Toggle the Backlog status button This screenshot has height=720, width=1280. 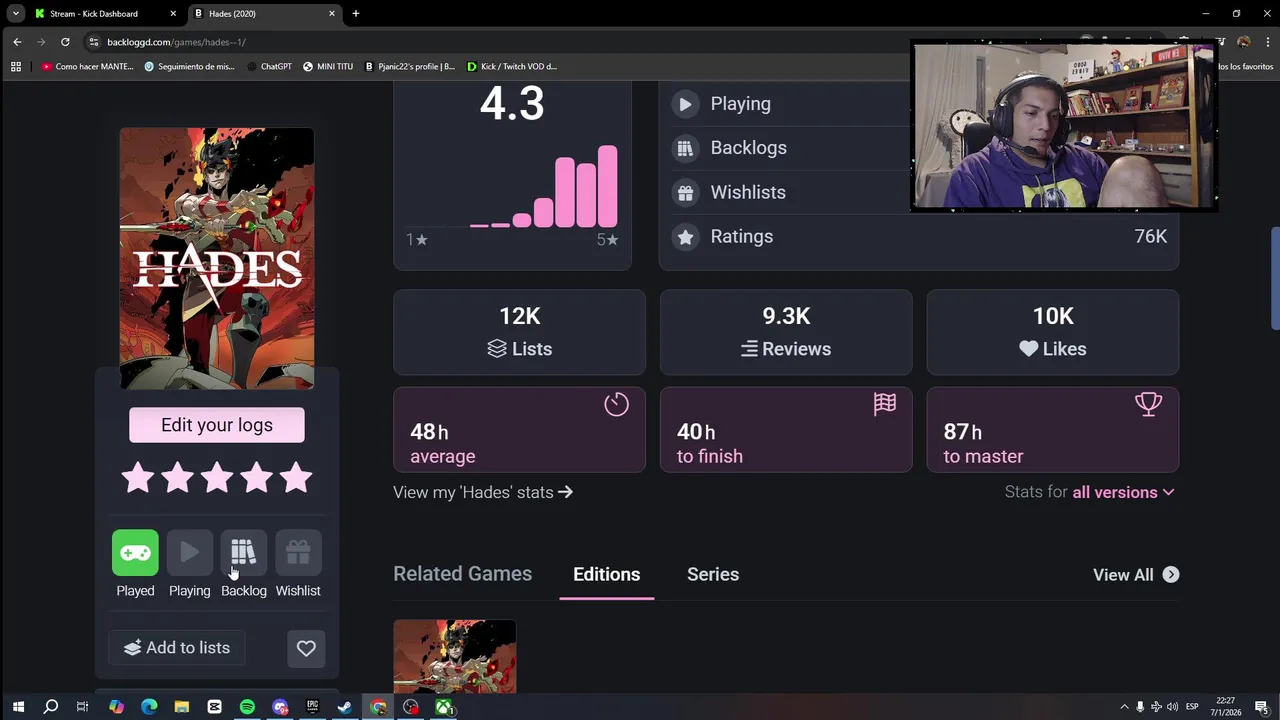click(243, 552)
